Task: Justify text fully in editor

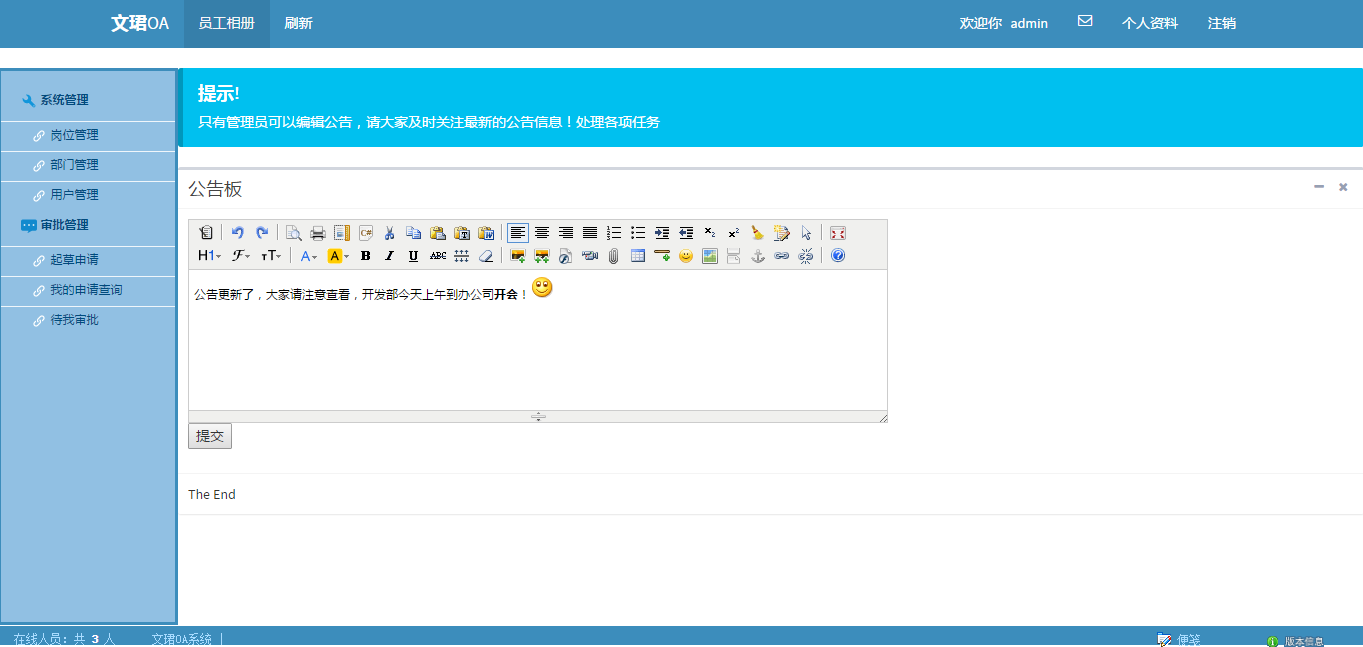Action: (590, 233)
